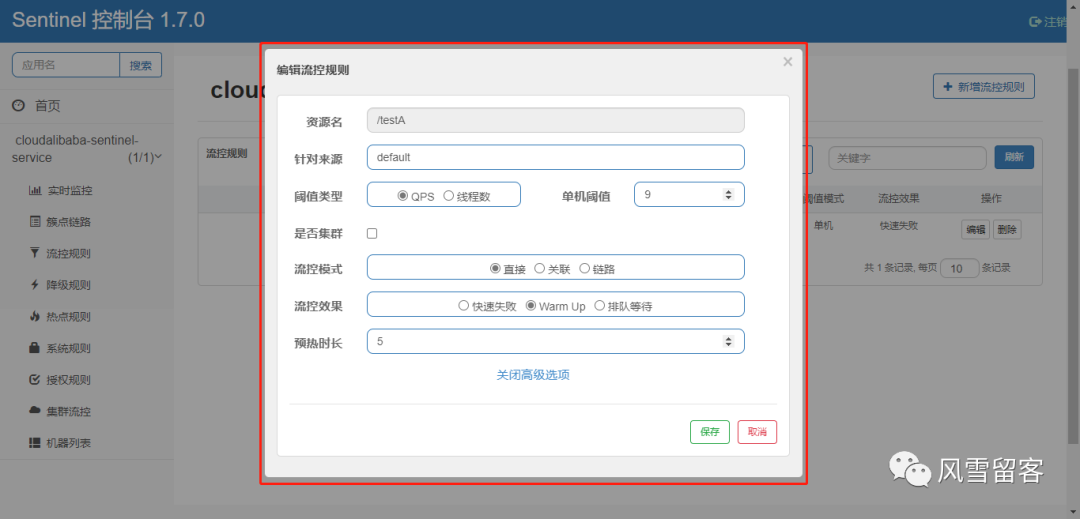Click the 单机阈值 spinner arrows
1080x519 pixels.
[x=729, y=195]
